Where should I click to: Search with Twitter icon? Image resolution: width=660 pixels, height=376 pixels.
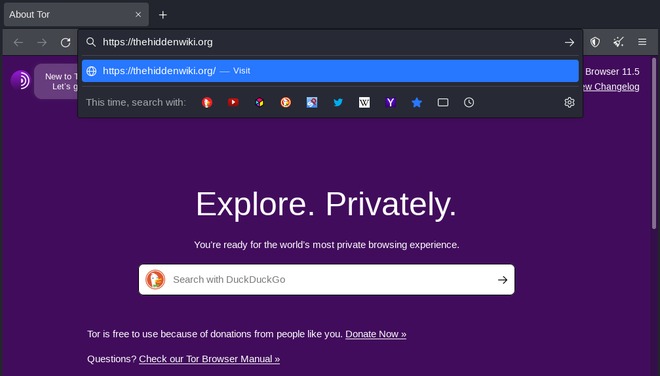click(x=338, y=102)
